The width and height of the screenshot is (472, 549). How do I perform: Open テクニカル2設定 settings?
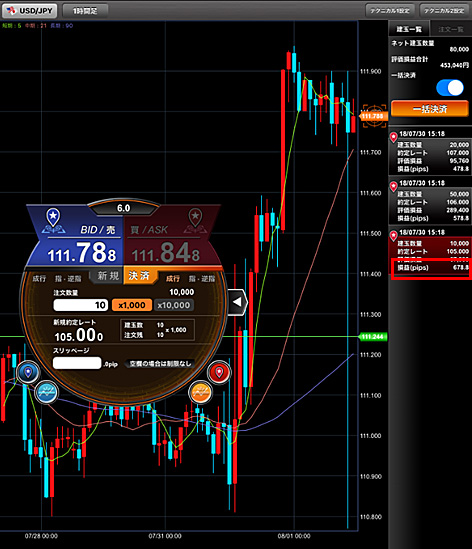pyautogui.click(x=444, y=11)
